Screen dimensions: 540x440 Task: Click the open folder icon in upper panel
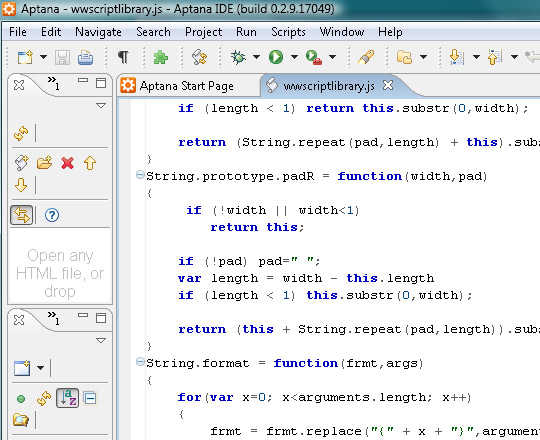[44, 163]
